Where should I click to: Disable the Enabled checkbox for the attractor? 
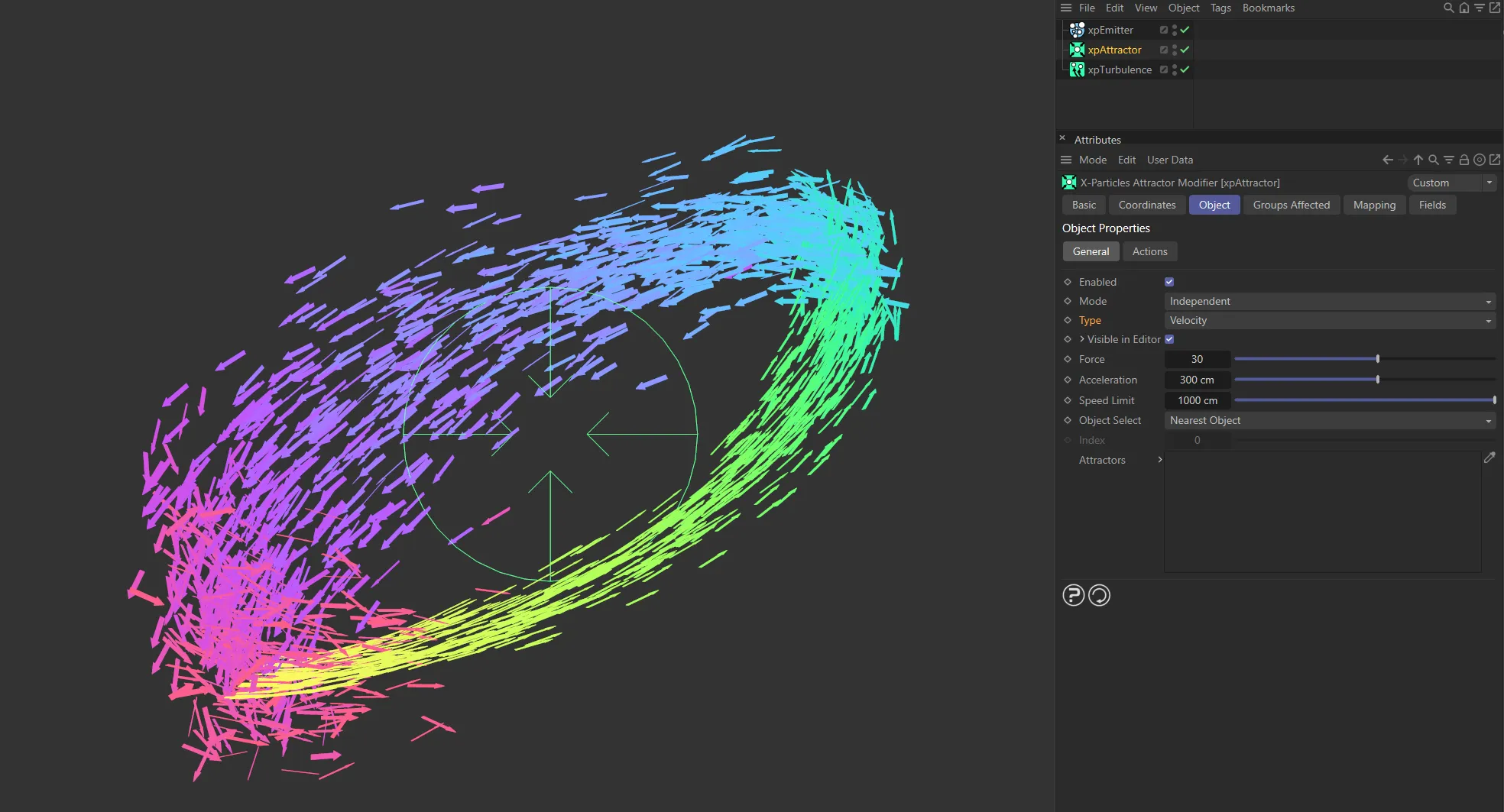[x=1169, y=281]
